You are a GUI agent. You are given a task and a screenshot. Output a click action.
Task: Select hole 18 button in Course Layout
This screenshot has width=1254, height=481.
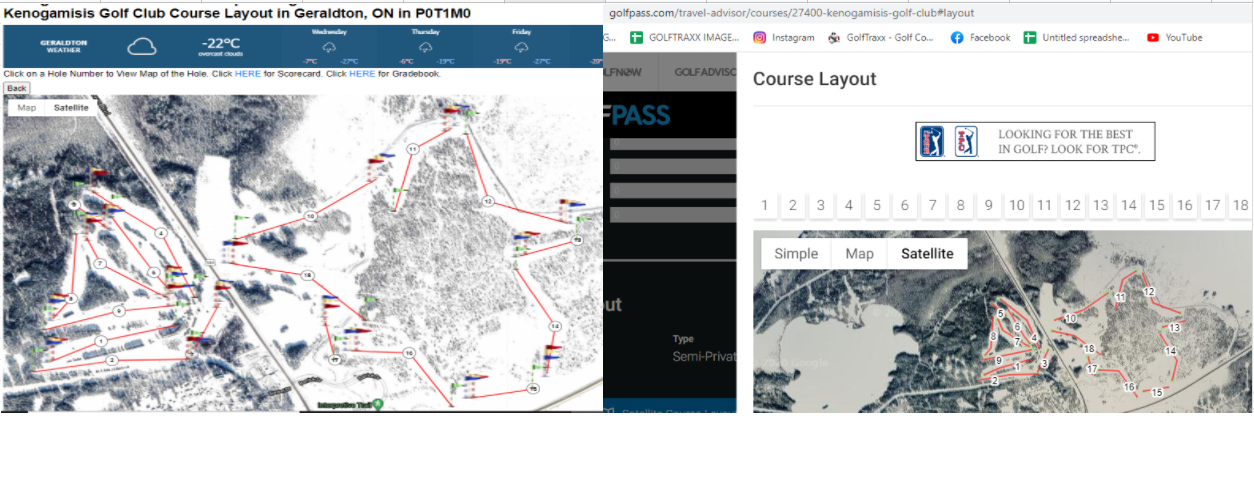[1241, 206]
